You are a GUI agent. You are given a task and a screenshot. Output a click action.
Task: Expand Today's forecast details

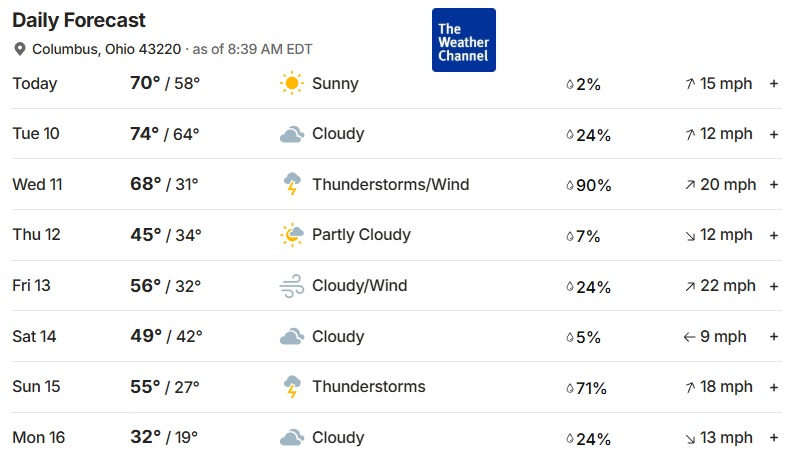pyautogui.click(x=774, y=84)
